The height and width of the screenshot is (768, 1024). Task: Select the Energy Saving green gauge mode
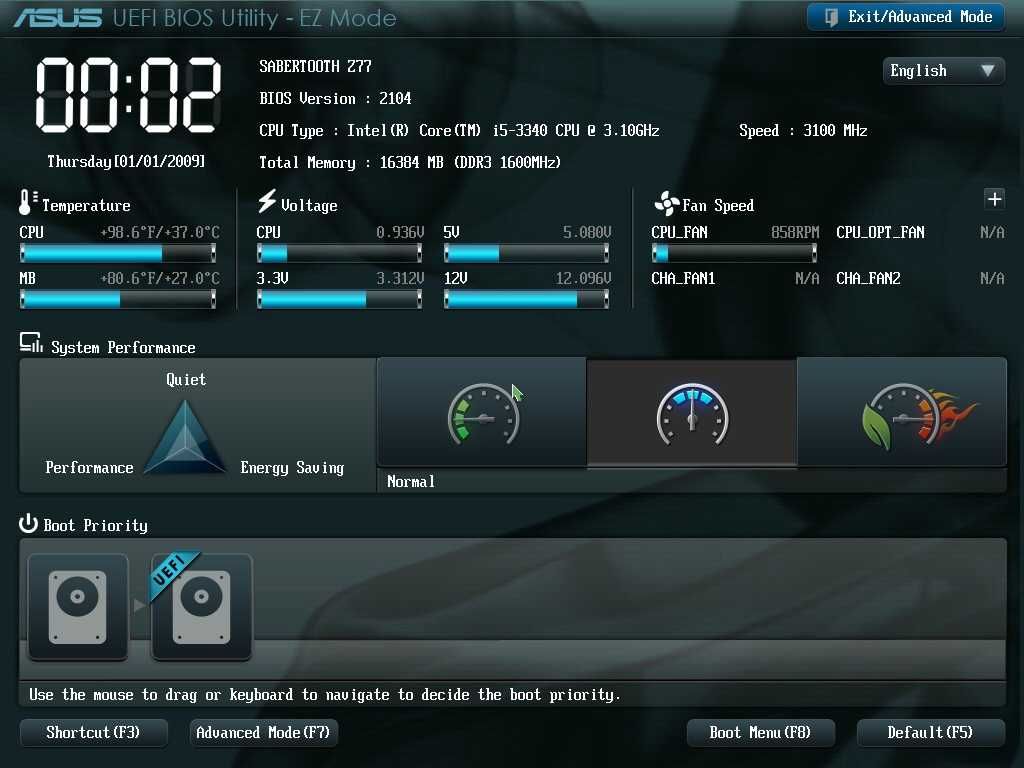(482, 412)
